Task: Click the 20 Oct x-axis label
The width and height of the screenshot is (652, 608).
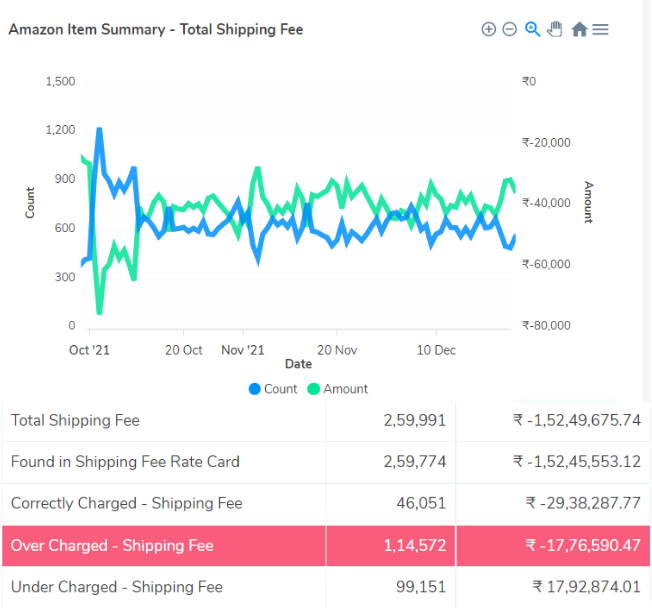Action: tap(183, 350)
